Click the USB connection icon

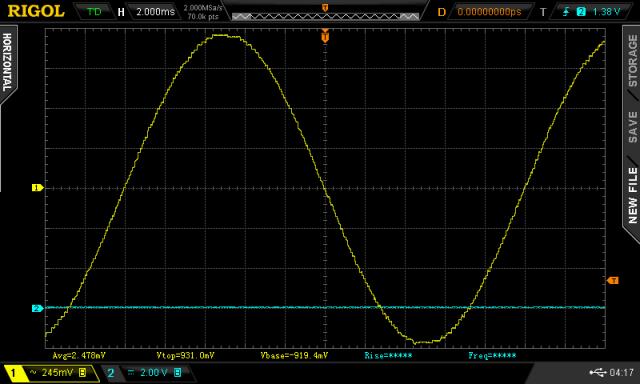598,372
